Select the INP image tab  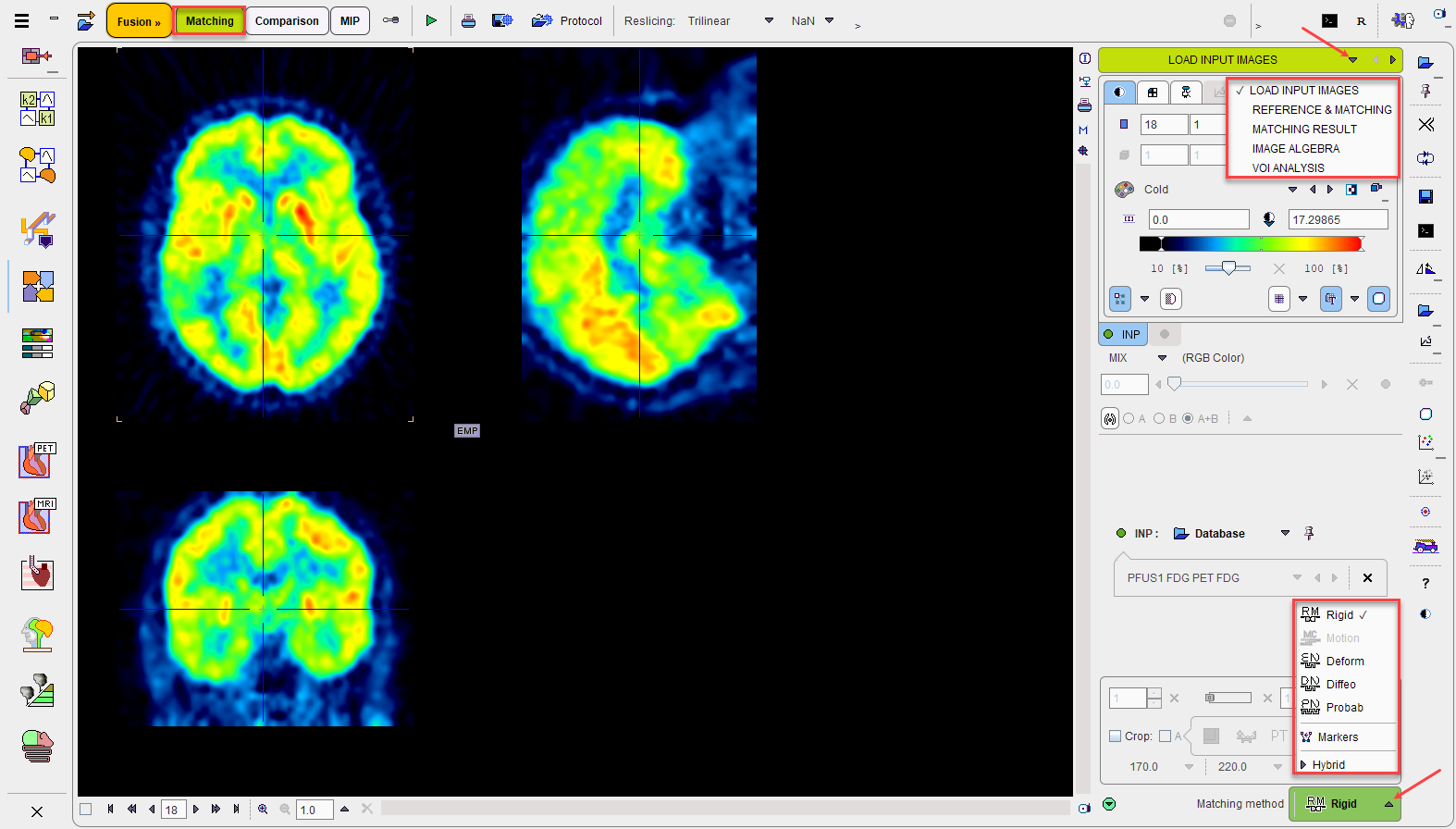point(1123,334)
